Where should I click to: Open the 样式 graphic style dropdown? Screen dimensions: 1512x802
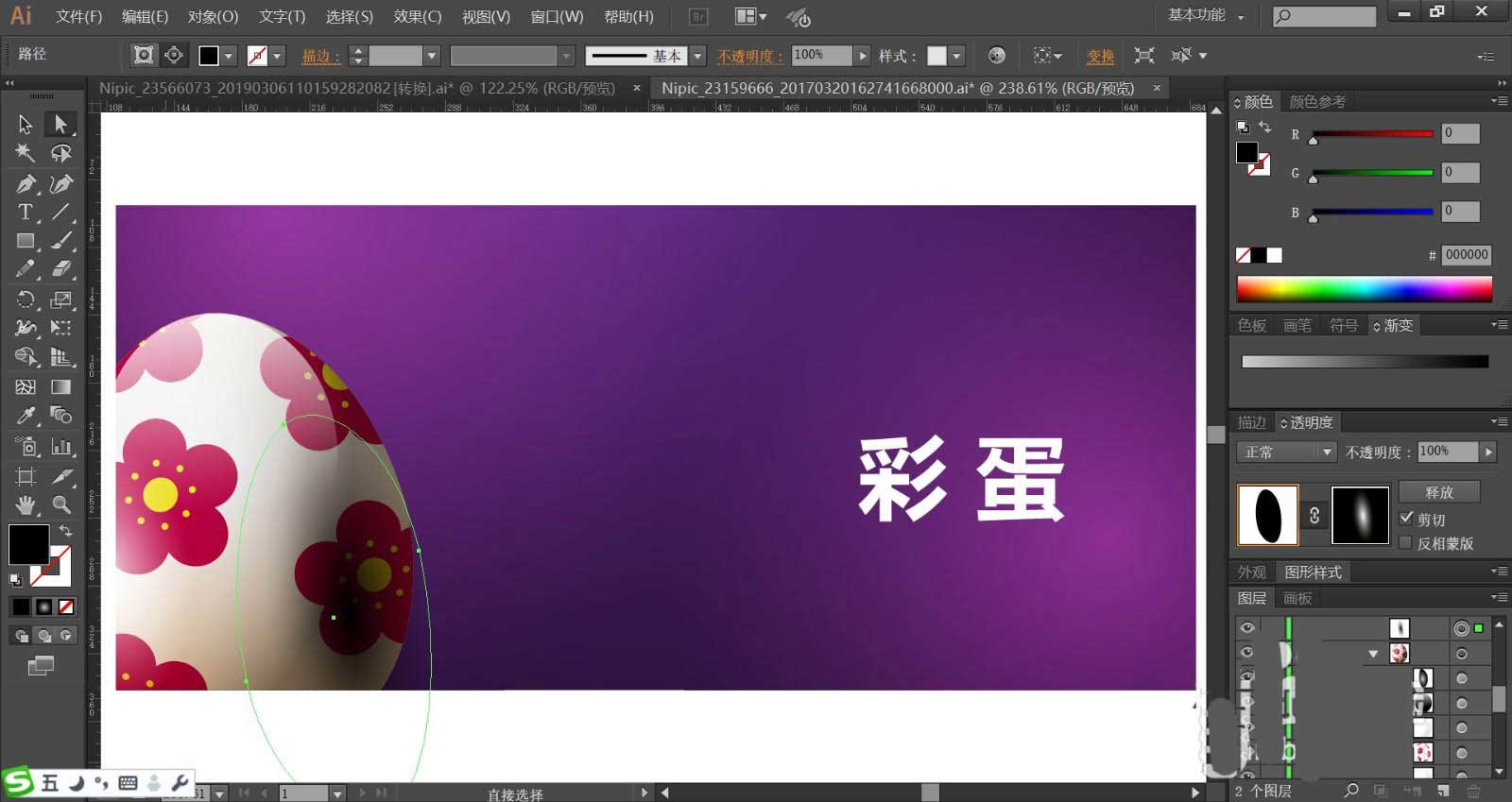956,56
